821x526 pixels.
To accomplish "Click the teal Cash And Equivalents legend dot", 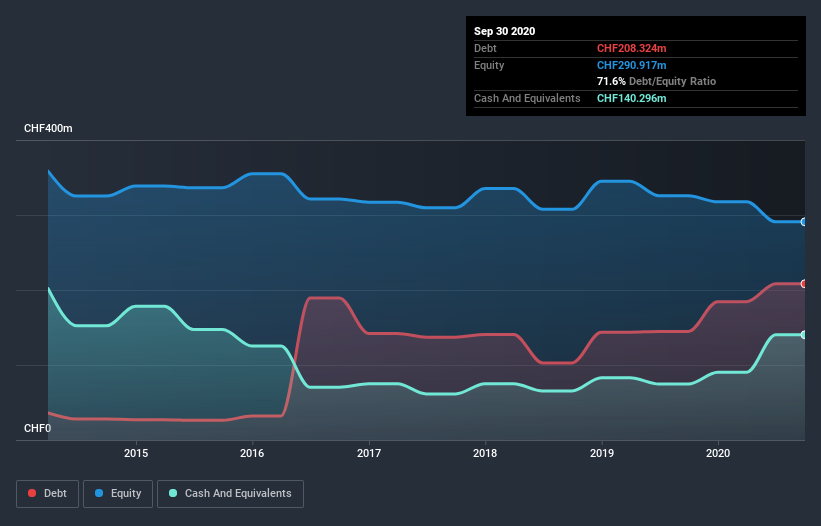I will click(x=173, y=493).
